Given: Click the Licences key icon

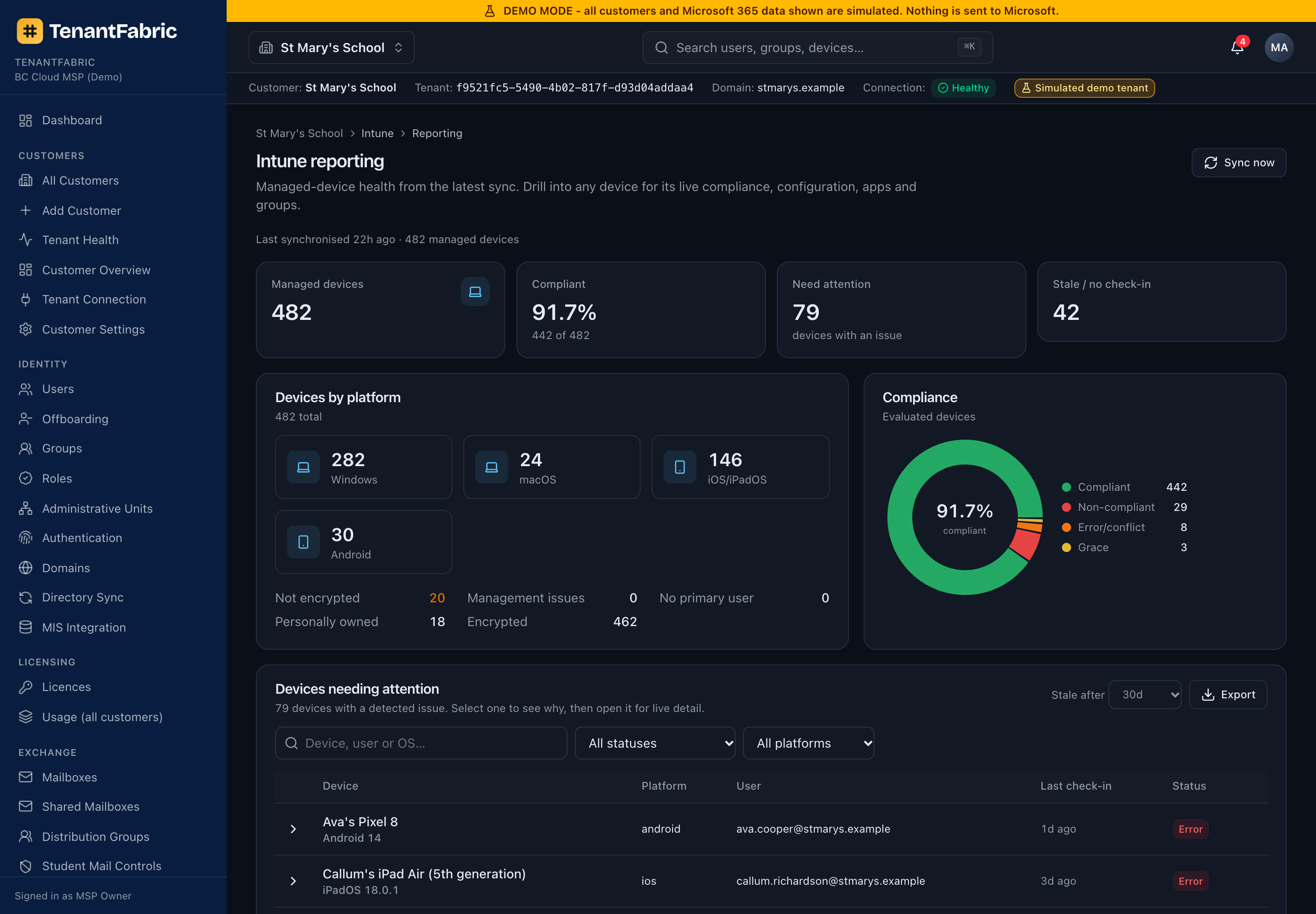Looking at the screenshot, I should [x=26, y=687].
